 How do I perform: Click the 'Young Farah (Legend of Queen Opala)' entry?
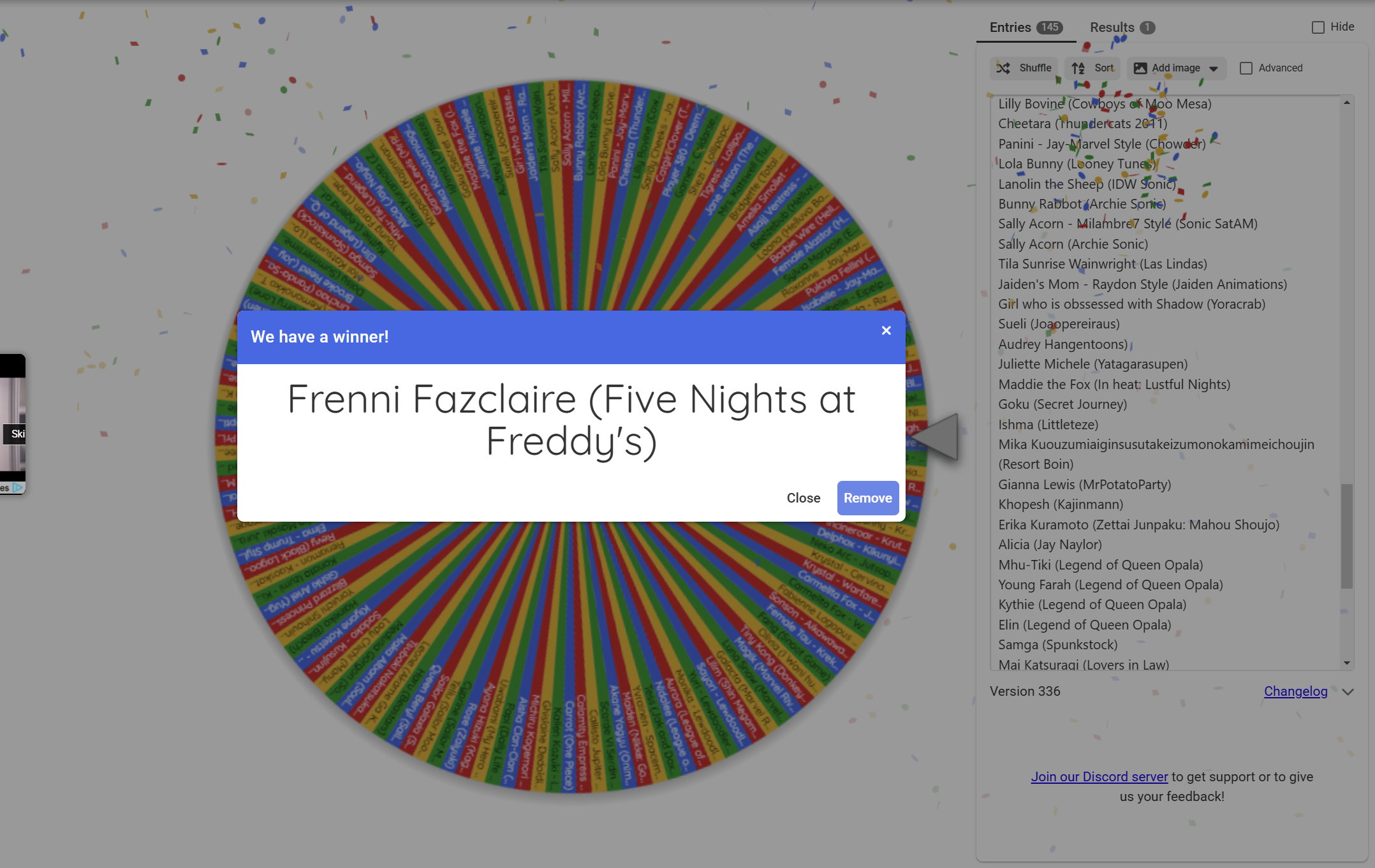tap(1111, 585)
